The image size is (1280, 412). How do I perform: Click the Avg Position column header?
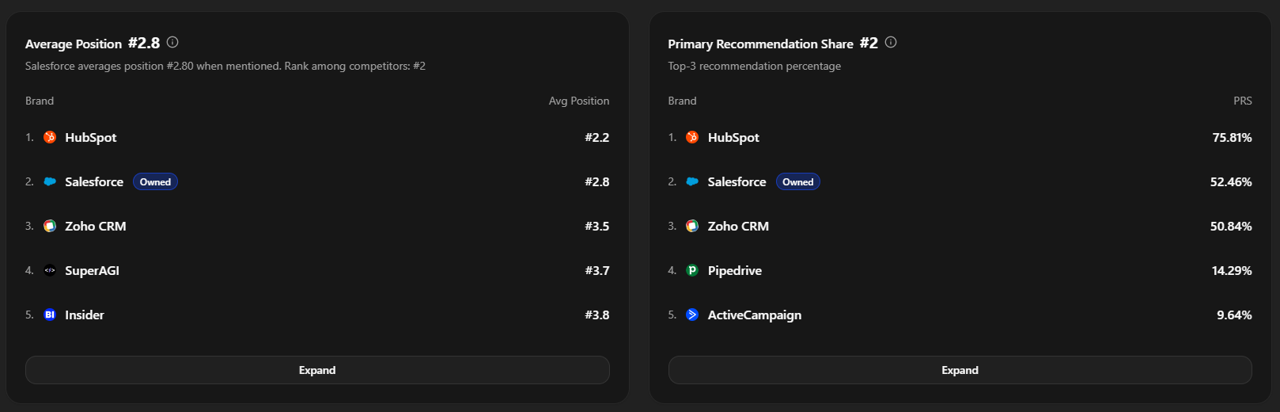(x=578, y=101)
